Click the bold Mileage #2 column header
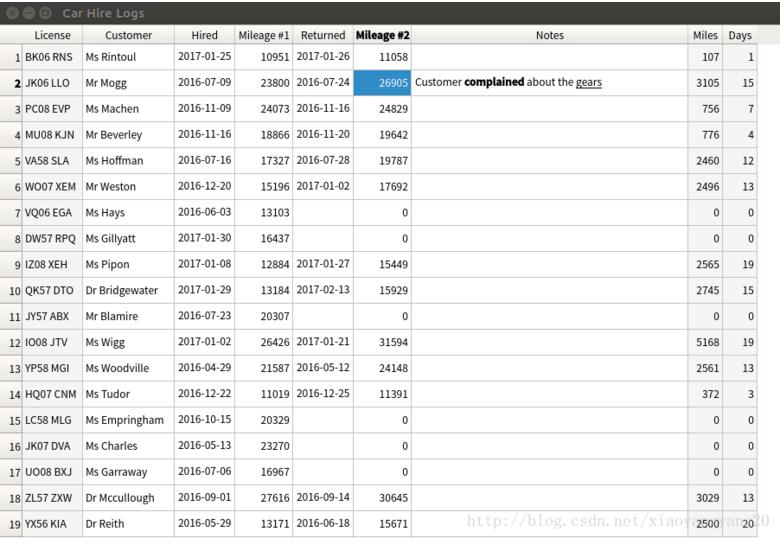This screenshot has height=544, width=780. 383,35
